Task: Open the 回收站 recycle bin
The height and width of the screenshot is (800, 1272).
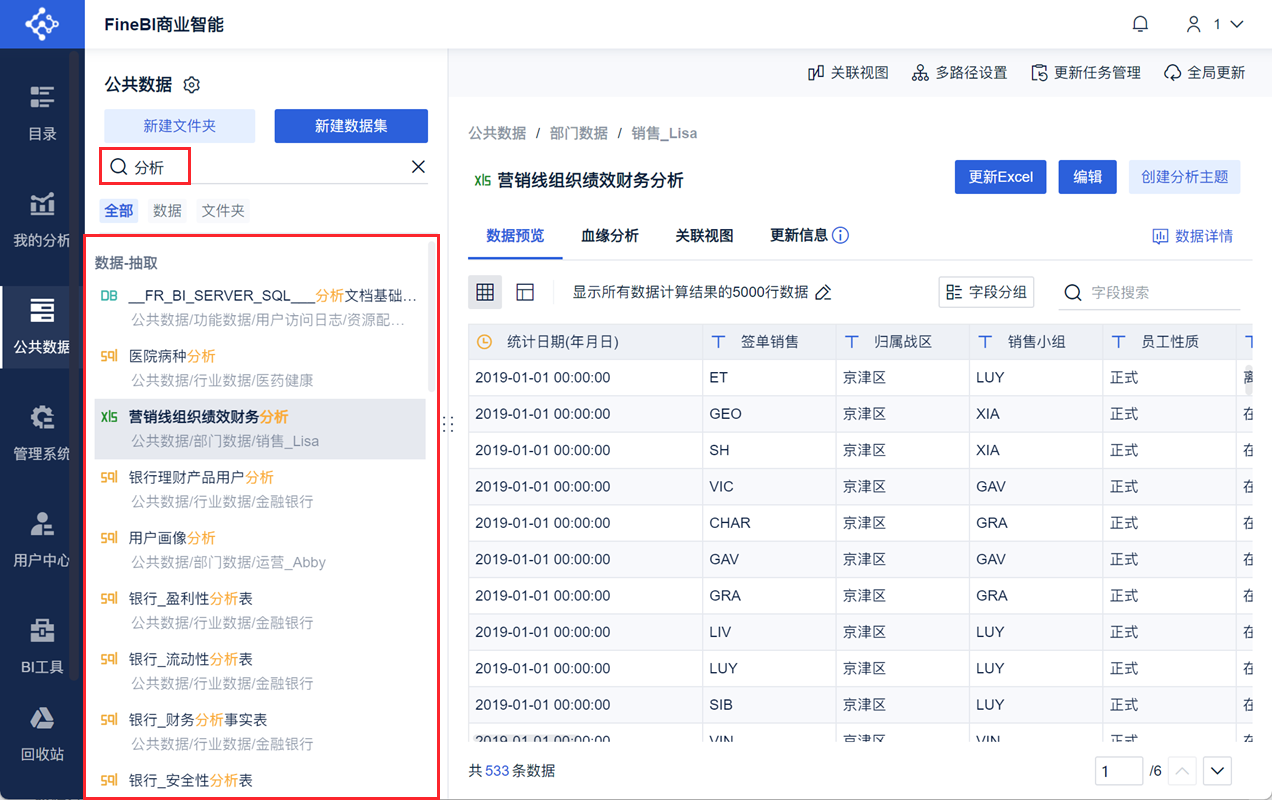Action: (x=42, y=735)
